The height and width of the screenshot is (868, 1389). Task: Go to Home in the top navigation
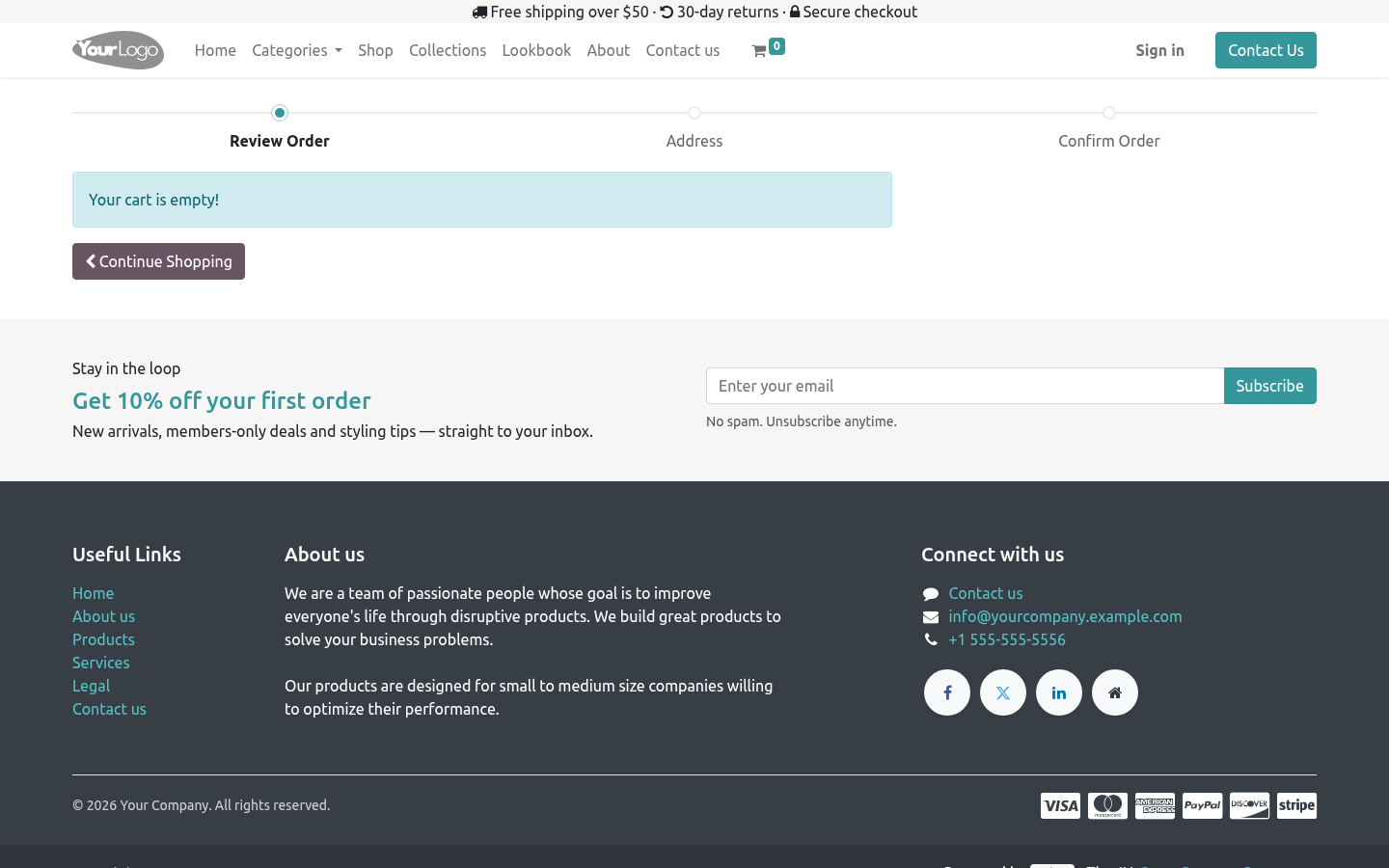(215, 50)
